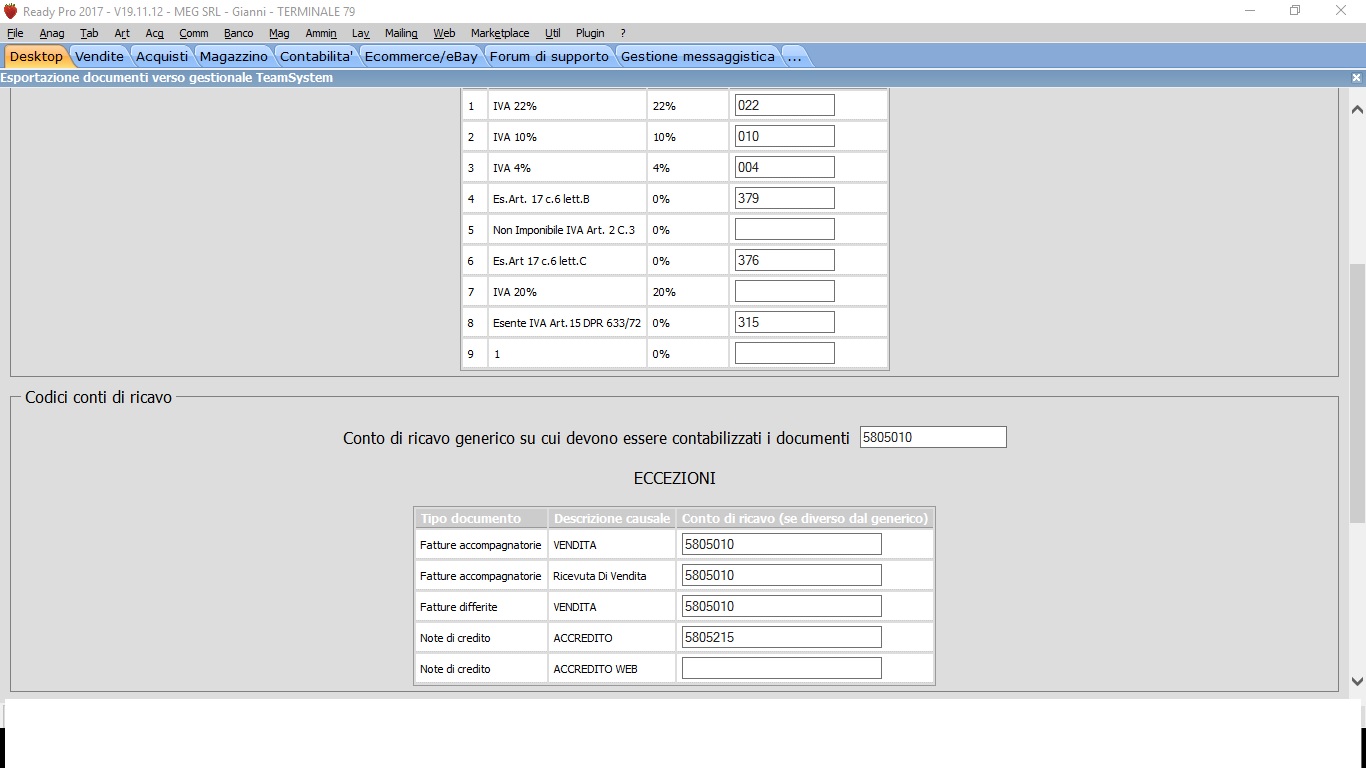Click the 'Esente IVA Art.15 DPR 633/72' cell
The image size is (1366, 768).
(x=567, y=323)
